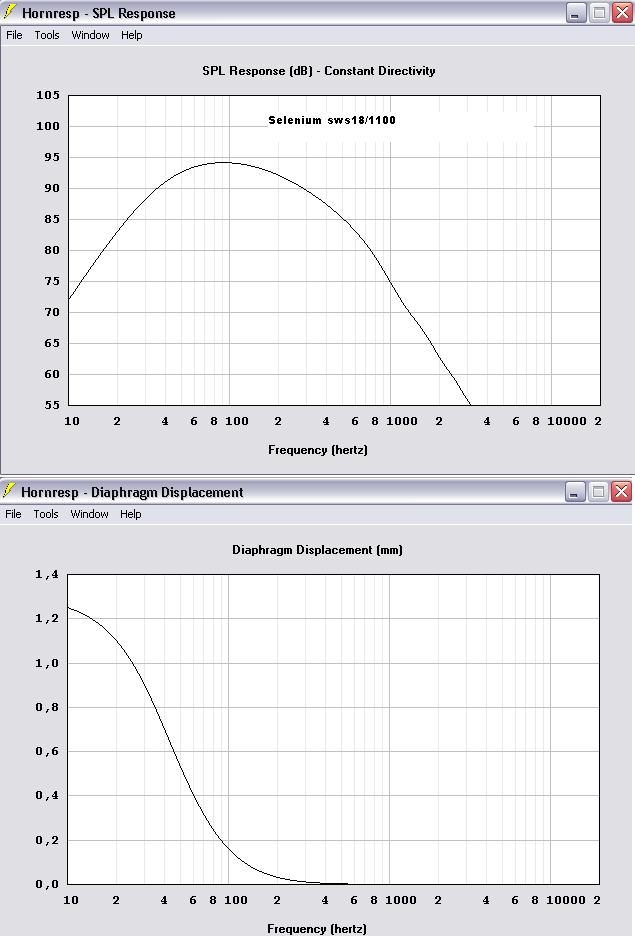Close the Diaphragm Displacement window
The width and height of the screenshot is (635, 936).
click(621, 492)
